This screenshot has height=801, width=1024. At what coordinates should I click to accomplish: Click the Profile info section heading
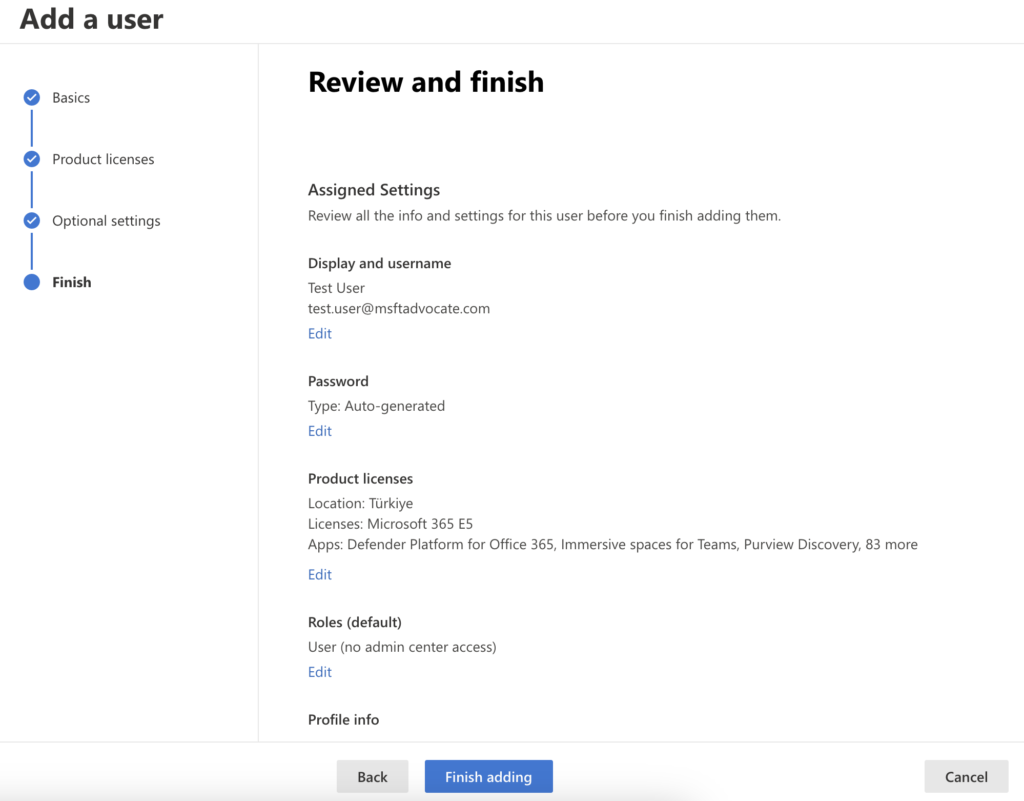343,720
